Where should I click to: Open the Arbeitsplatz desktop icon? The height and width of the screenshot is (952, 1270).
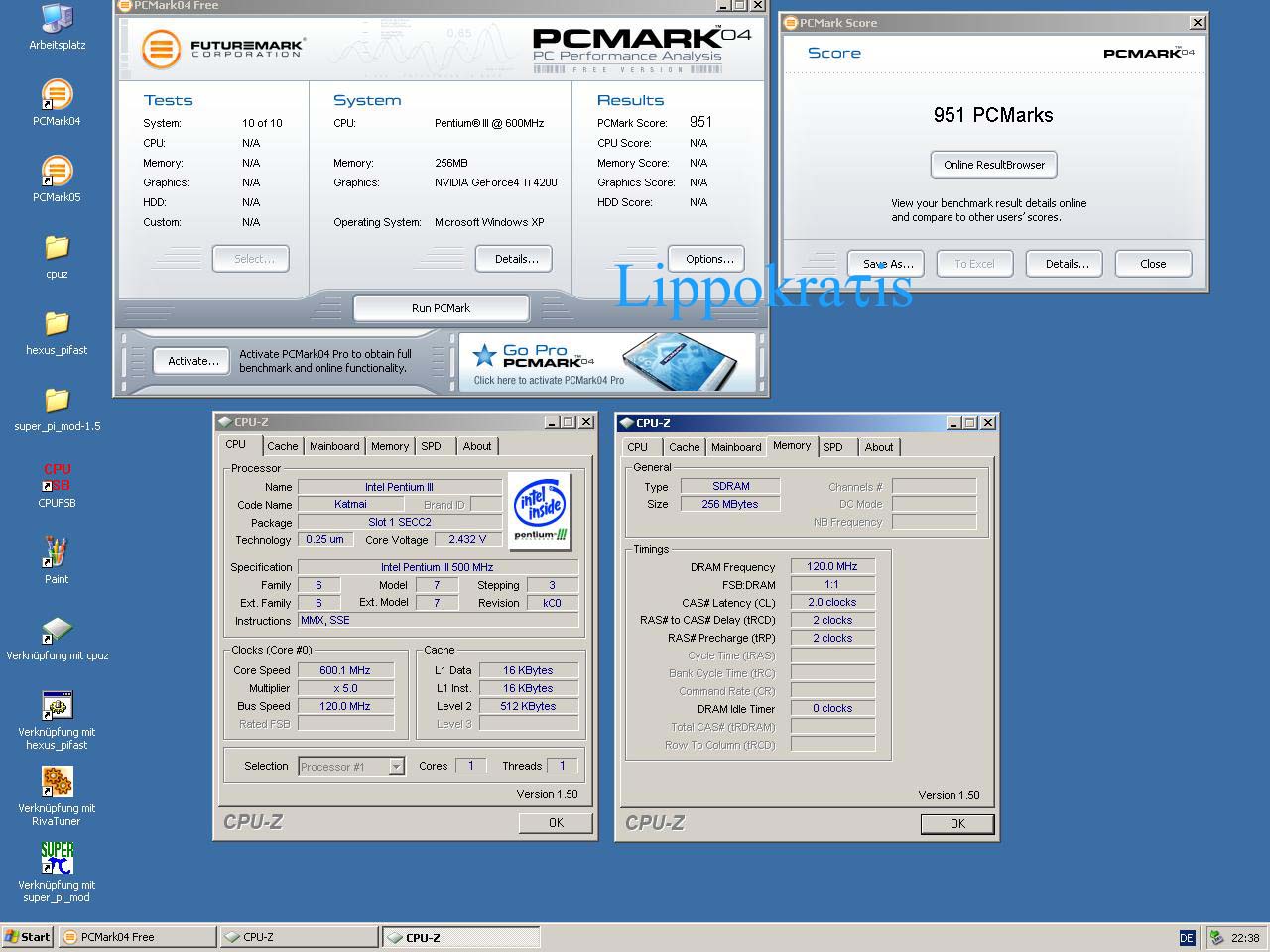coord(57,27)
